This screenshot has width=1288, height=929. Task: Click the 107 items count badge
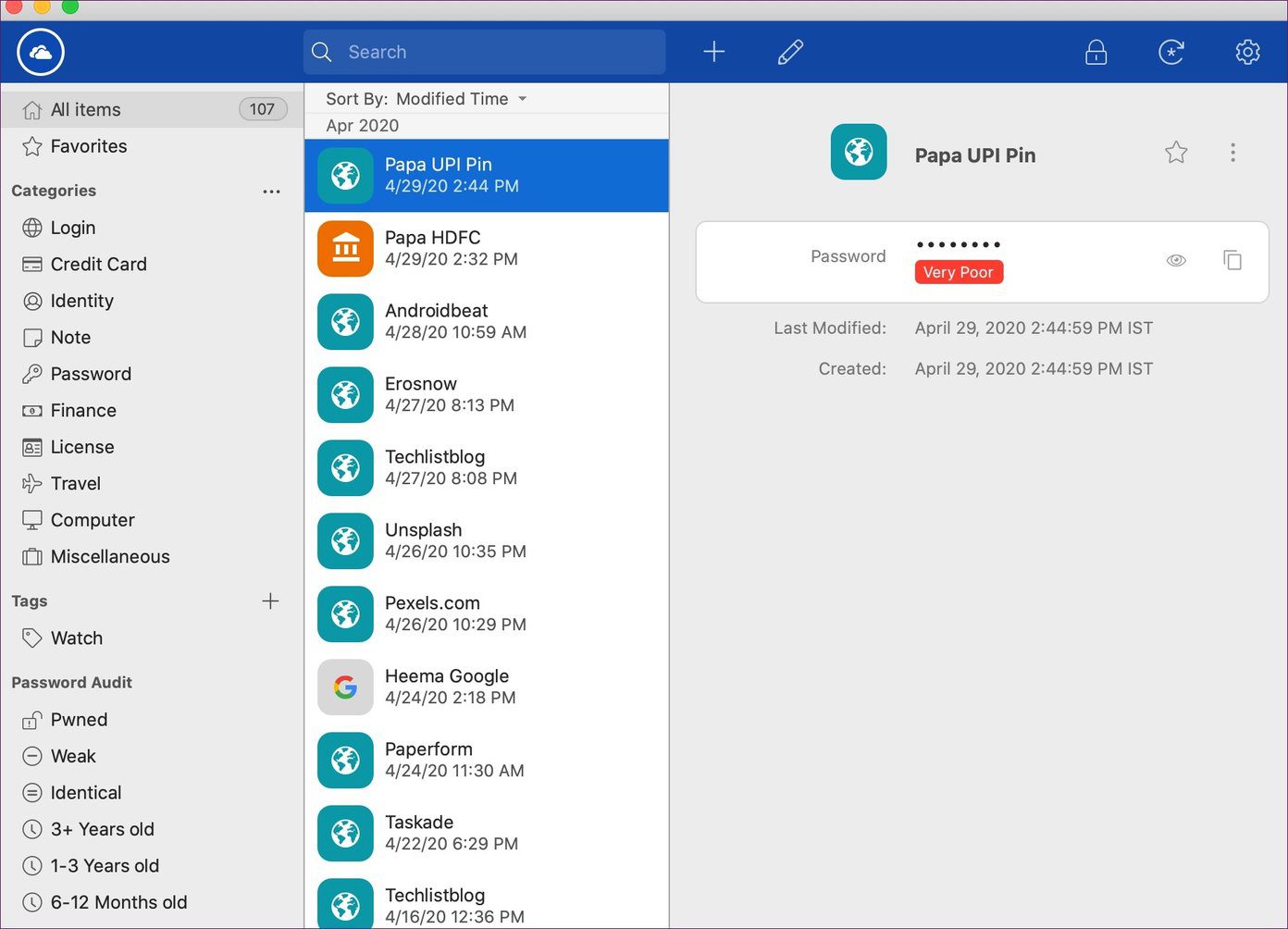click(263, 109)
